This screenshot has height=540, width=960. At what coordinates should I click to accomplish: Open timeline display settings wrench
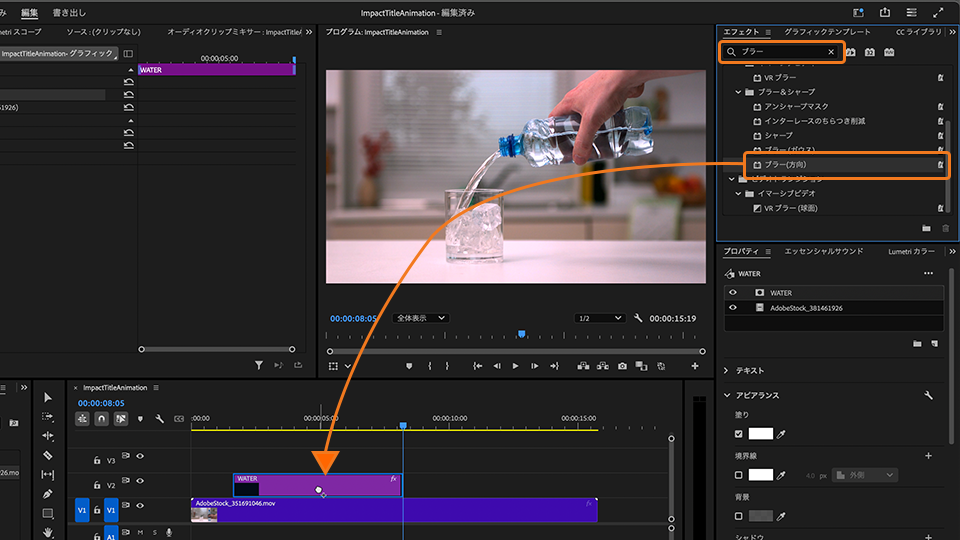coord(159,418)
